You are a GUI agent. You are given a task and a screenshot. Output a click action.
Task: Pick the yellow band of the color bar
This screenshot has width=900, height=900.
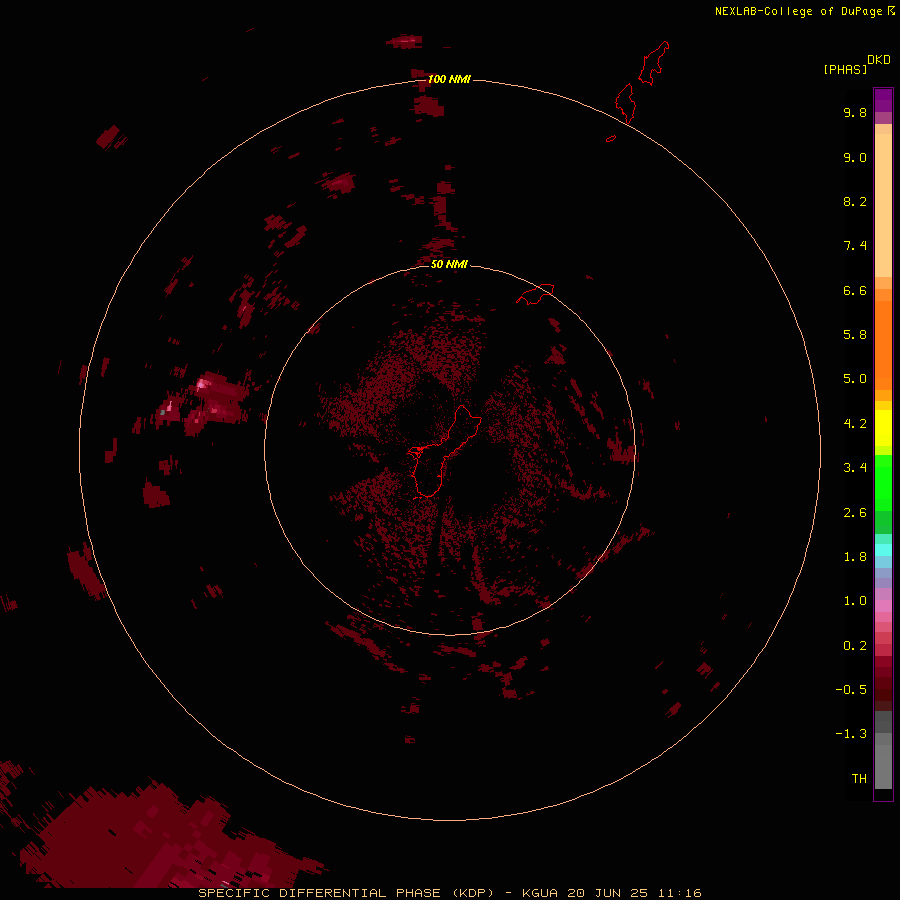[883, 428]
